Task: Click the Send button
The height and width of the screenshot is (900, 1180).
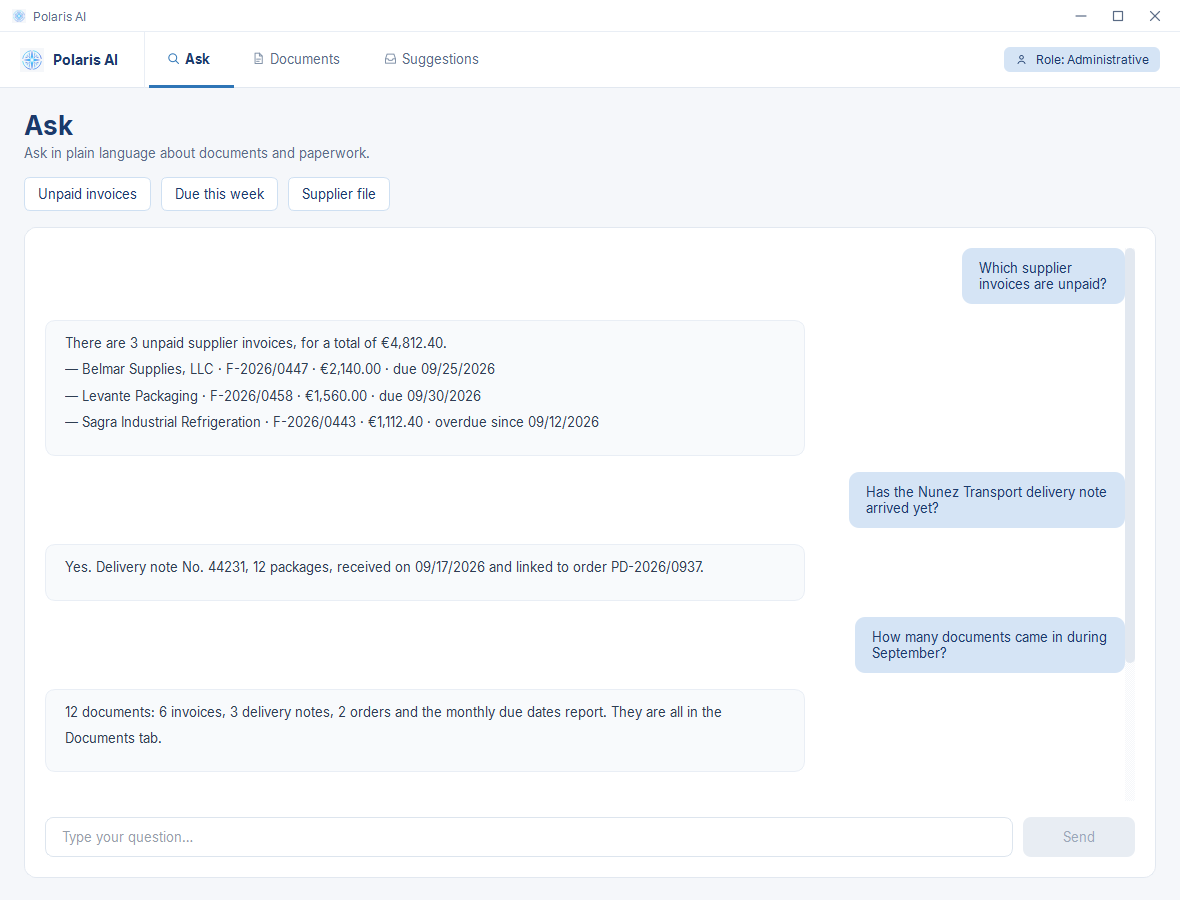Action: (1078, 837)
